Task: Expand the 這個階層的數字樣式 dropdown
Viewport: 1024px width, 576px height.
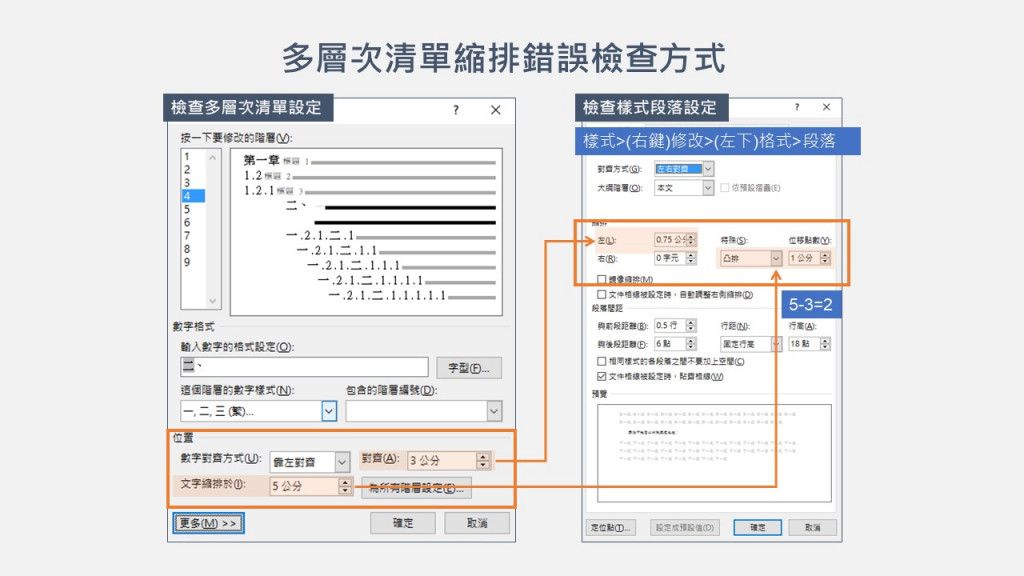Action: (329, 411)
